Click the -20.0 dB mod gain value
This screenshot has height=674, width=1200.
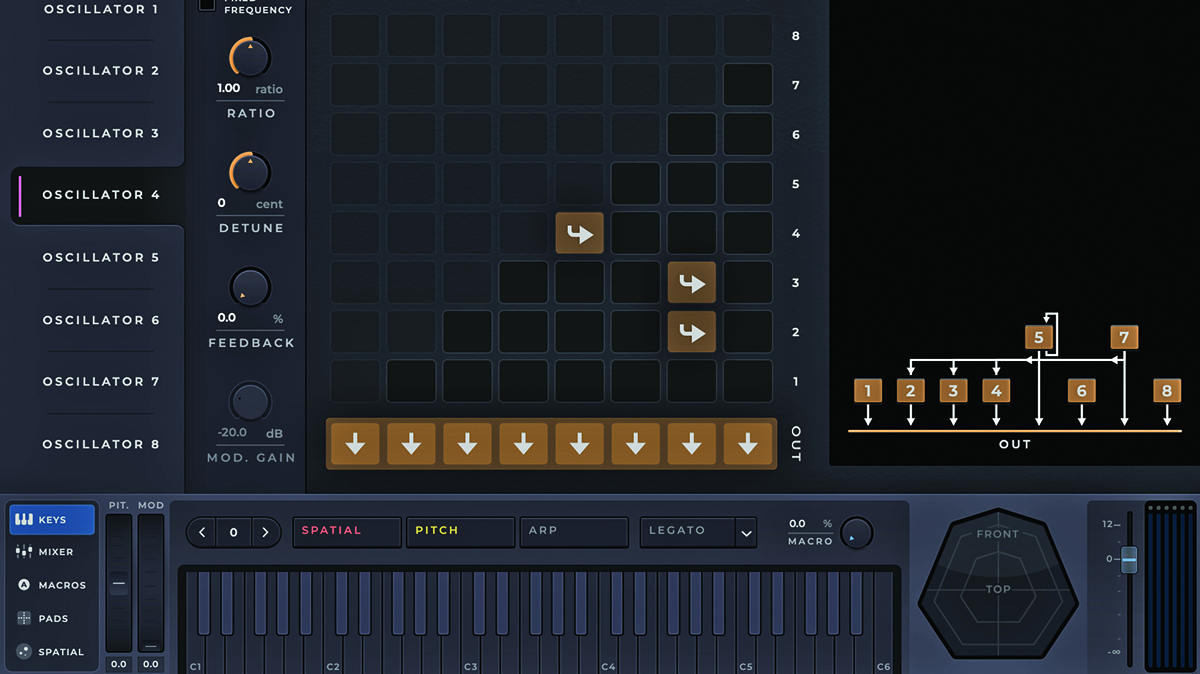coord(234,433)
